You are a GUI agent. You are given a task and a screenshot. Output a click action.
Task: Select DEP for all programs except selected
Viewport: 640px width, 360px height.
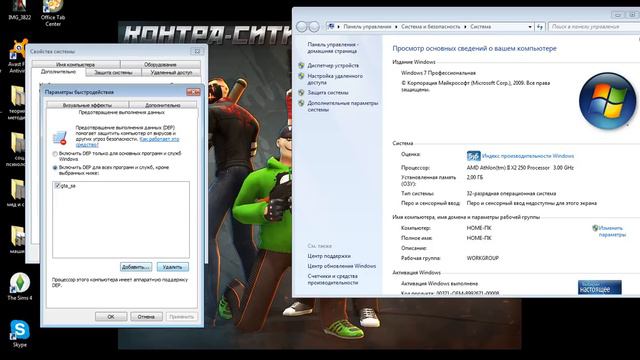[x=55, y=168]
